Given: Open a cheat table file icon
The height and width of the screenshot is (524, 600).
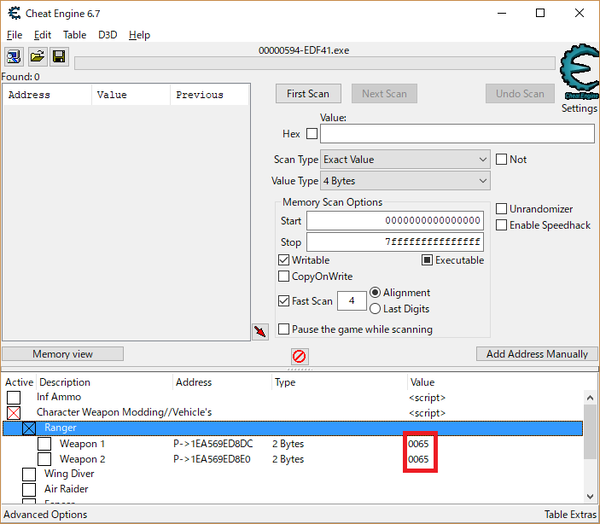Looking at the screenshot, I should tap(37, 57).
